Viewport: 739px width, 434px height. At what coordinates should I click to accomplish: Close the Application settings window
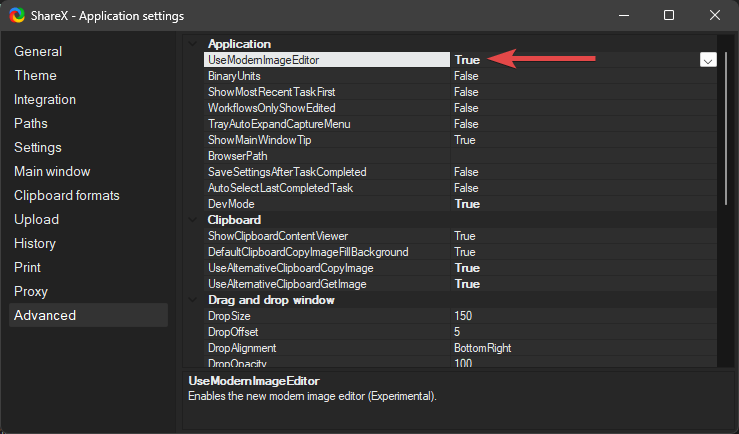click(714, 15)
